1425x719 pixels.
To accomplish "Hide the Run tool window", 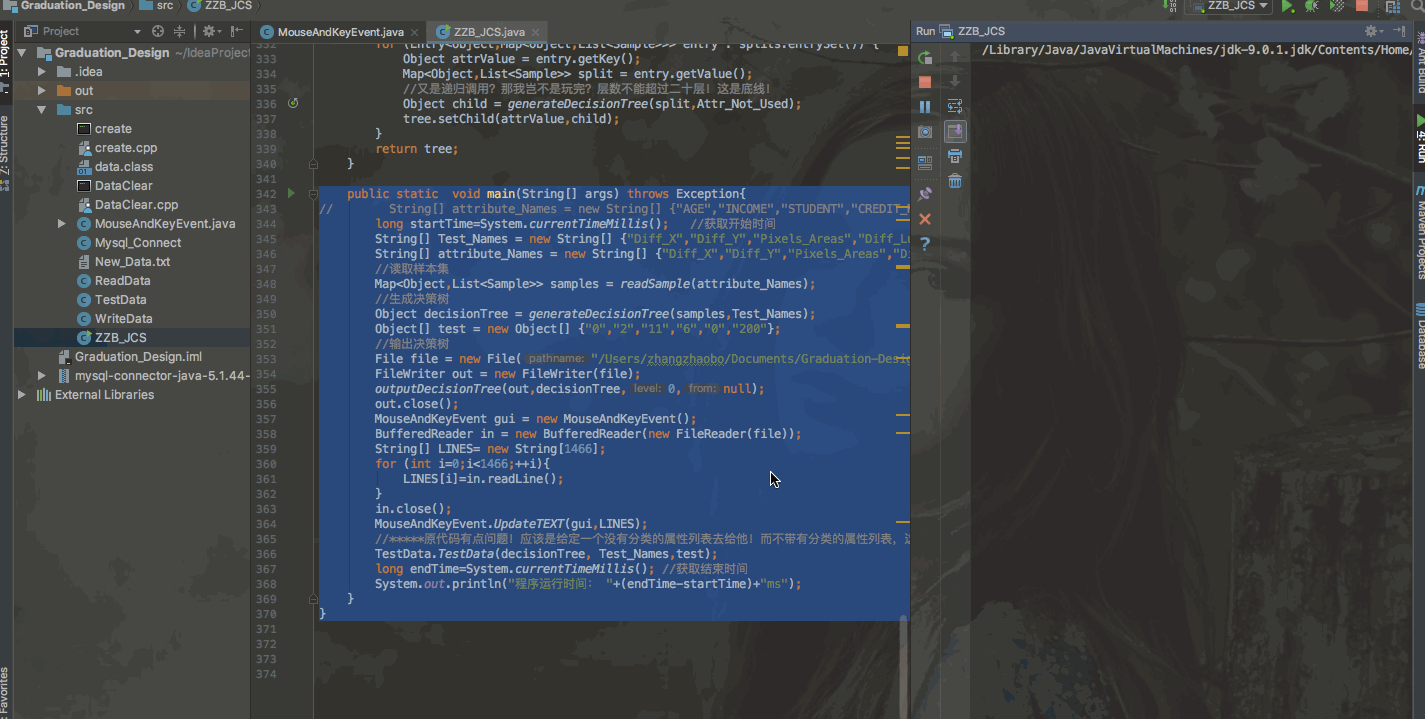I will click(1397, 32).
